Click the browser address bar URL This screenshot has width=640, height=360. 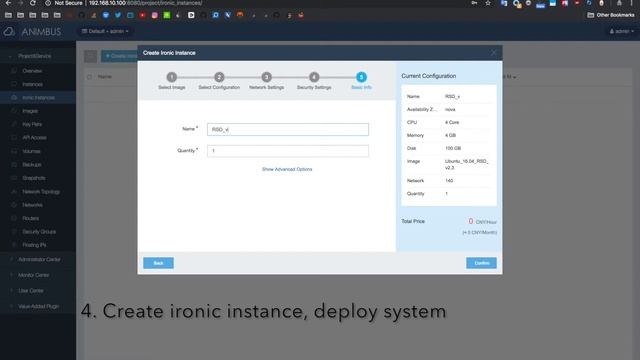[145, 3]
